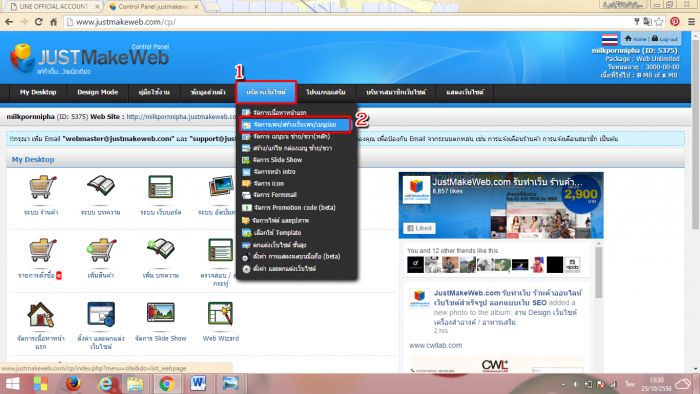Open จัดการ Slide Show desktop icon
The width and height of the screenshot is (700, 394).
pyautogui.click(x=161, y=312)
